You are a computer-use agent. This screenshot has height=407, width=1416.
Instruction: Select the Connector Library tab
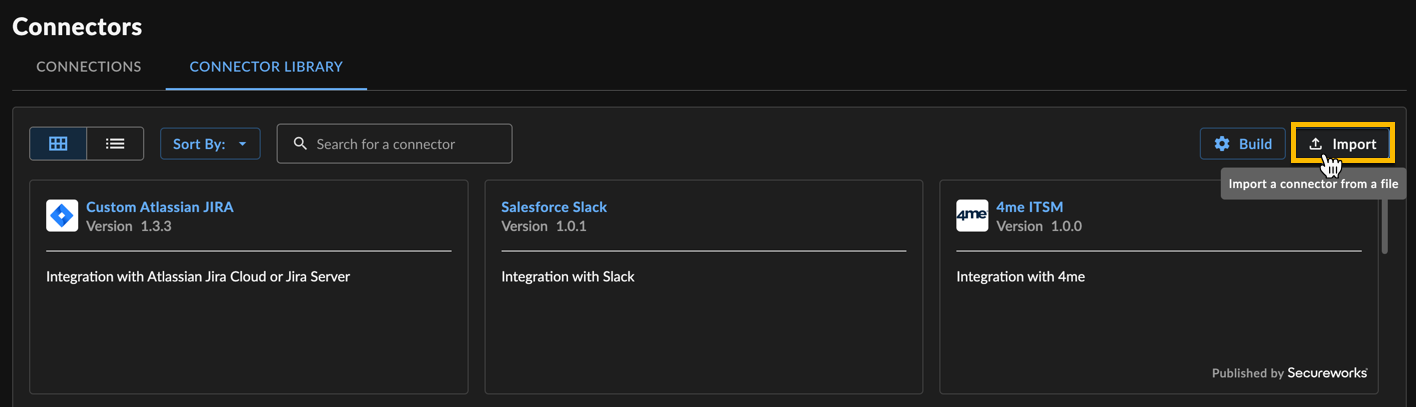[x=266, y=67]
